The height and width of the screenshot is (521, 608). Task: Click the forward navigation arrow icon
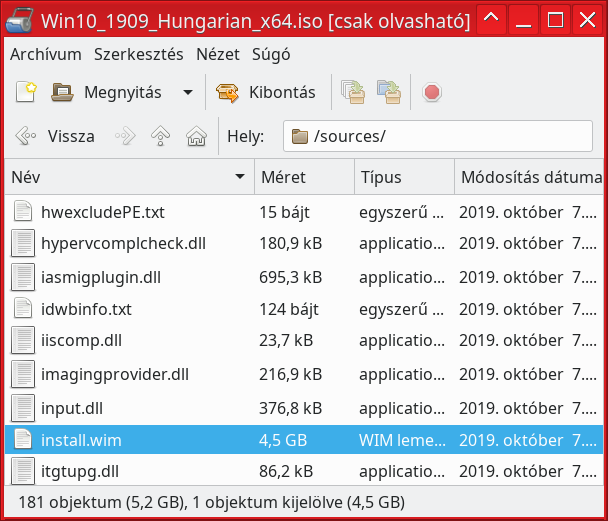tap(125, 136)
